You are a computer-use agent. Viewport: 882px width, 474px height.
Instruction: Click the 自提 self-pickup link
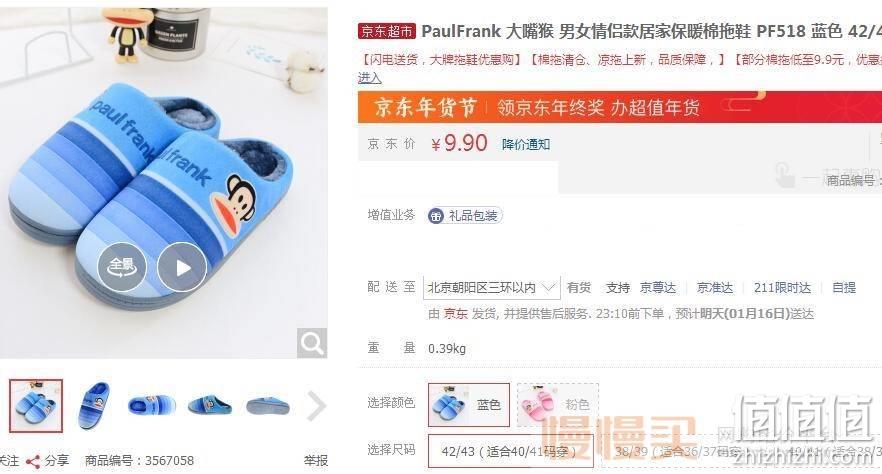844,288
